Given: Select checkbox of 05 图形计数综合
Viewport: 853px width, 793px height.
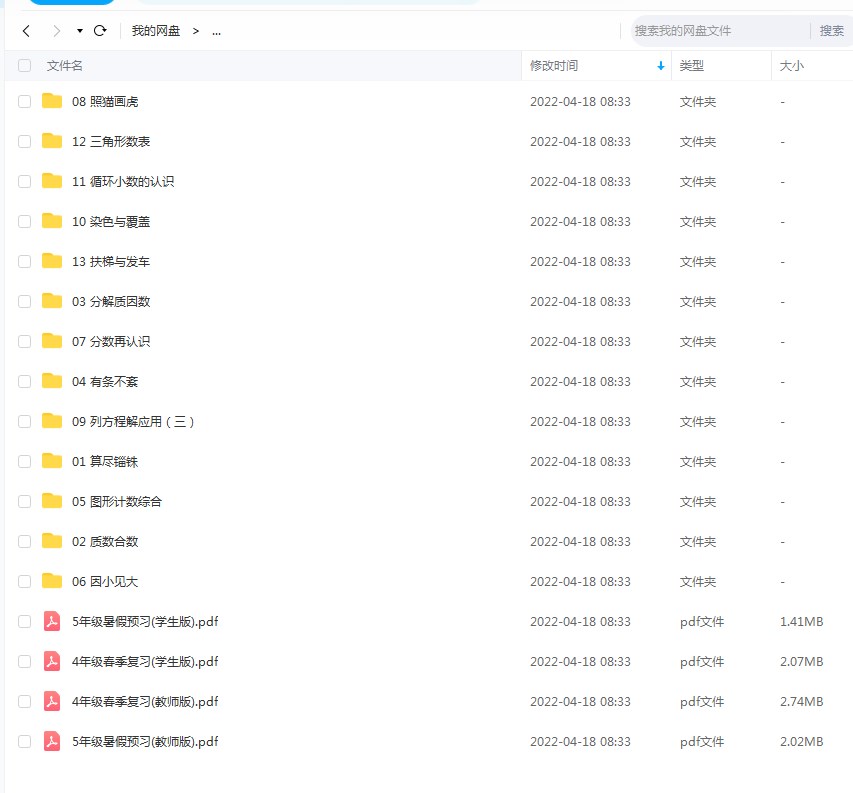Looking at the screenshot, I should (x=24, y=501).
